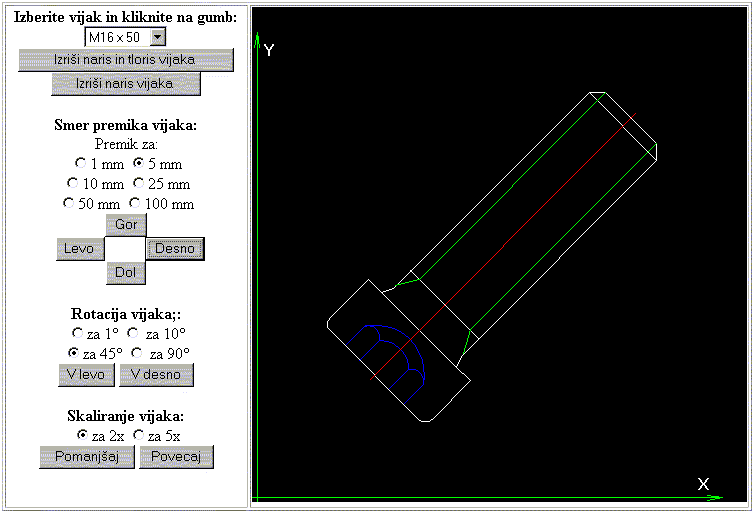
Task: Click 'Izberite vijak in kliknite na gumb:' heading
Action: tap(126, 17)
